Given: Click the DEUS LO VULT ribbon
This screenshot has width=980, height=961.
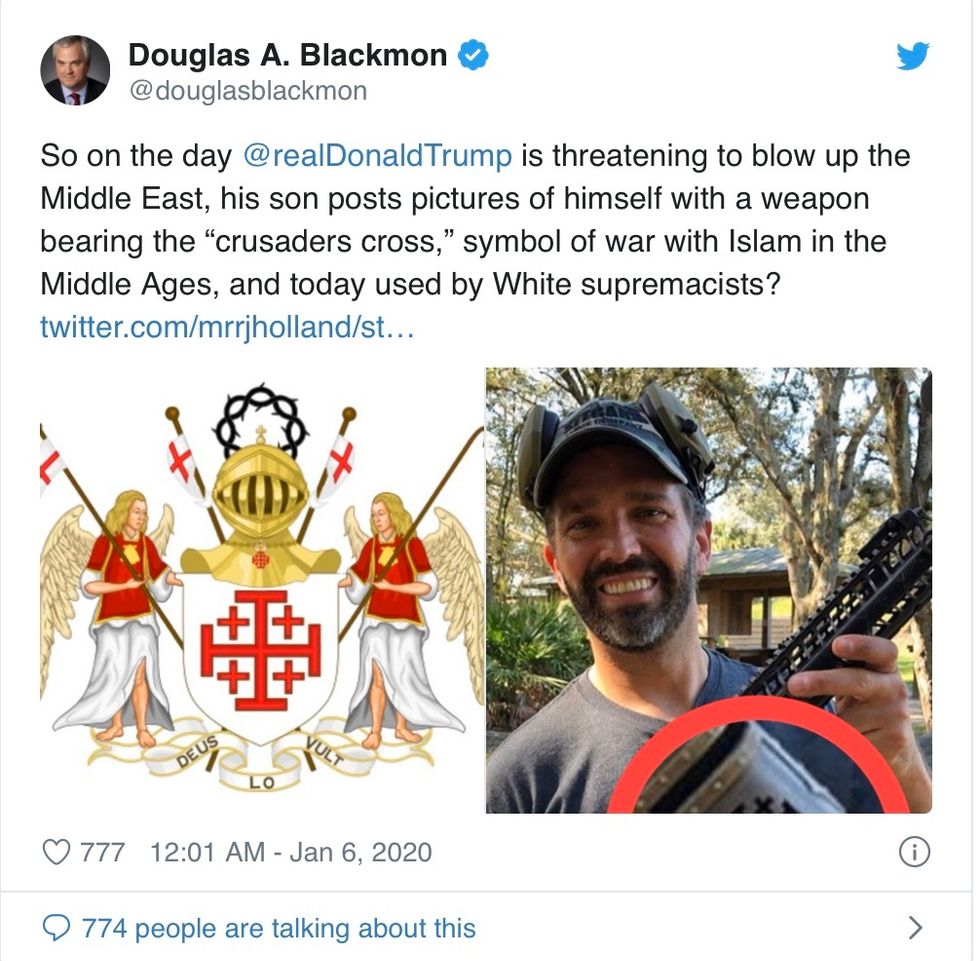Looking at the screenshot, I should (261, 759).
